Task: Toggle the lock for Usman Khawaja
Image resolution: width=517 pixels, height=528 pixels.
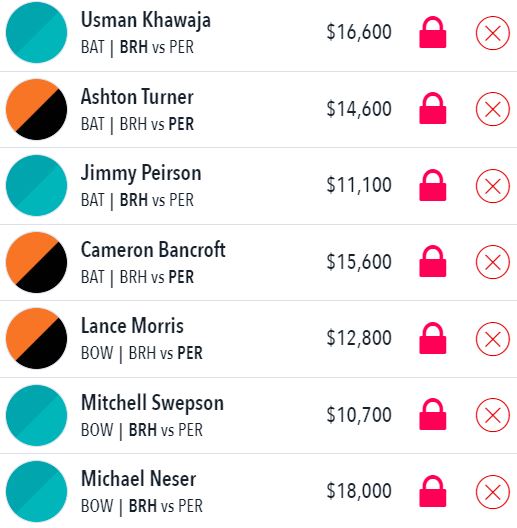Action: pos(432,32)
